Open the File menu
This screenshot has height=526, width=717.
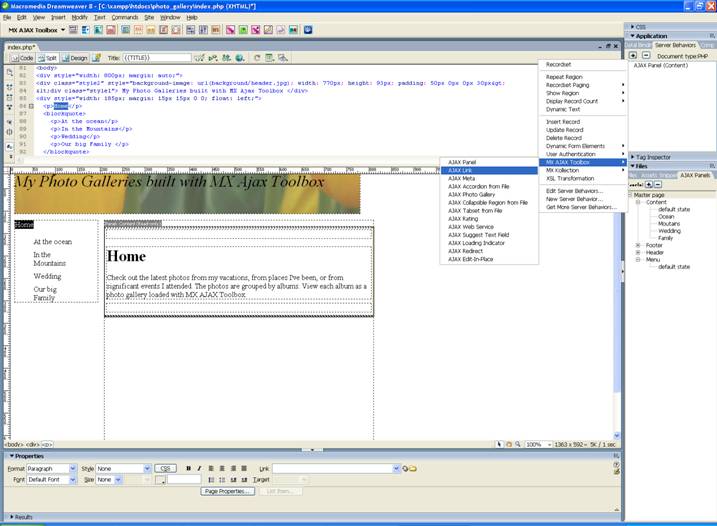click(x=7, y=17)
